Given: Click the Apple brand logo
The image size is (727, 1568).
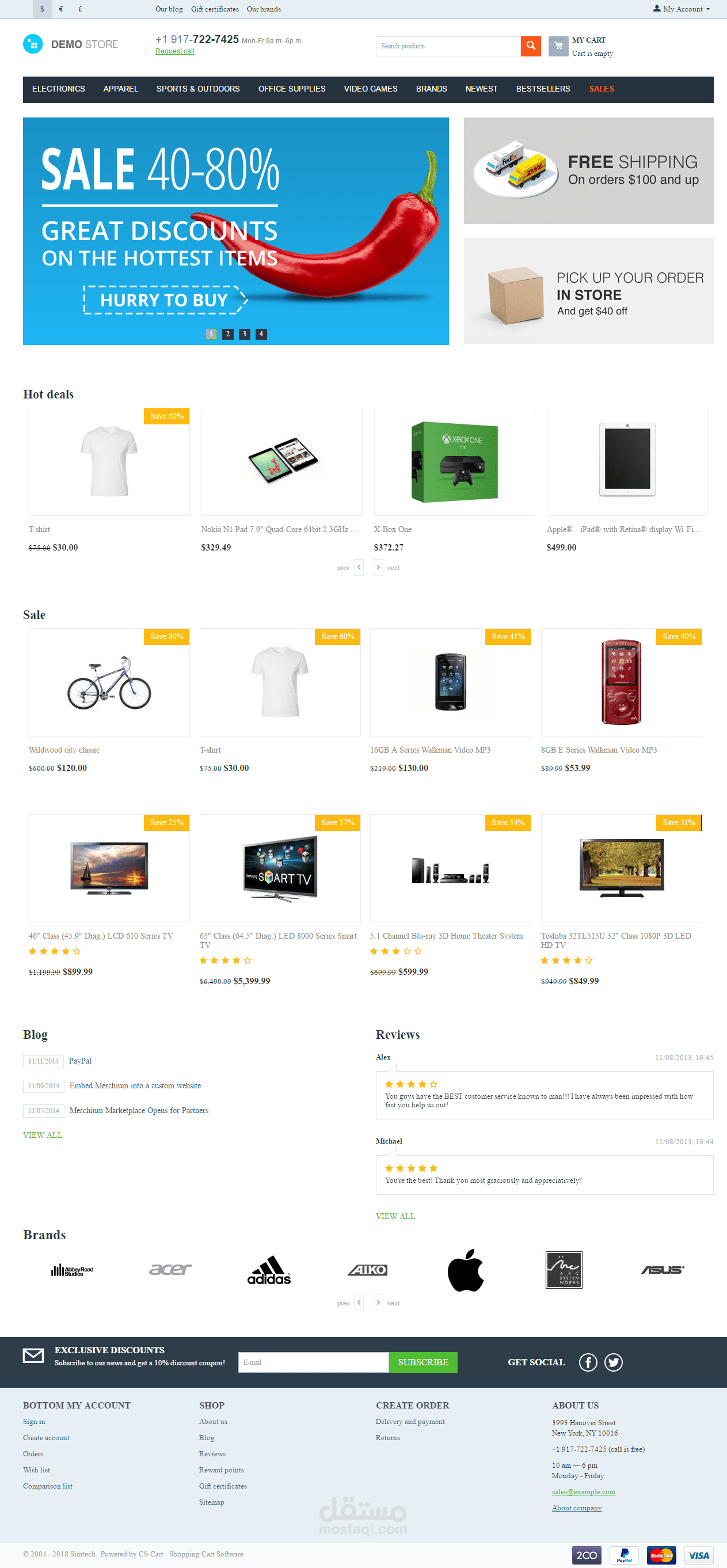Looking at the screenshot, I should click(466, 1270).
